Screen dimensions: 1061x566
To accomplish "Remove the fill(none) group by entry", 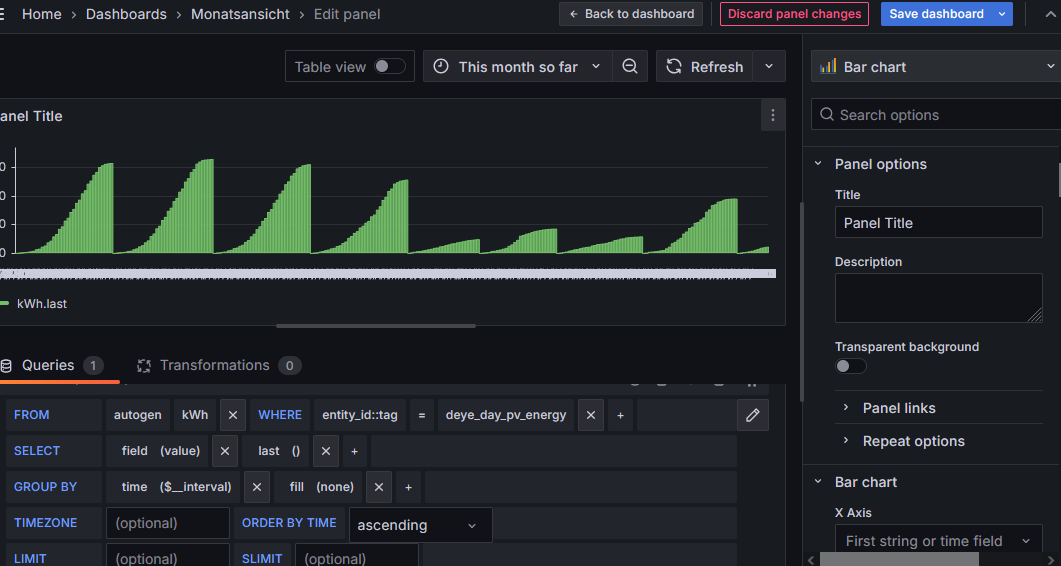I will (x=378, y=487).
